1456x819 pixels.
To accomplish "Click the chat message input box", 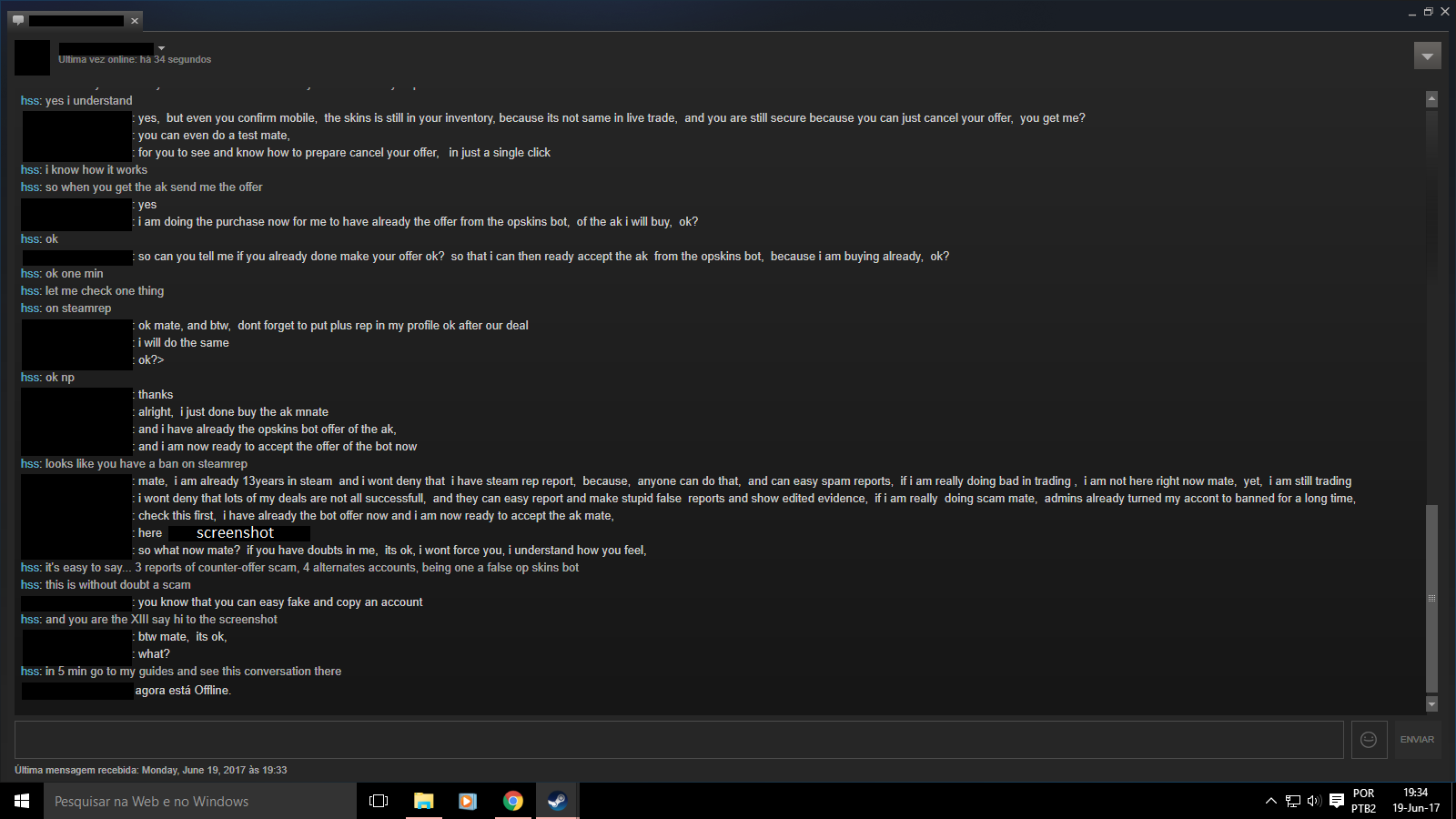I will click(679, 740).
